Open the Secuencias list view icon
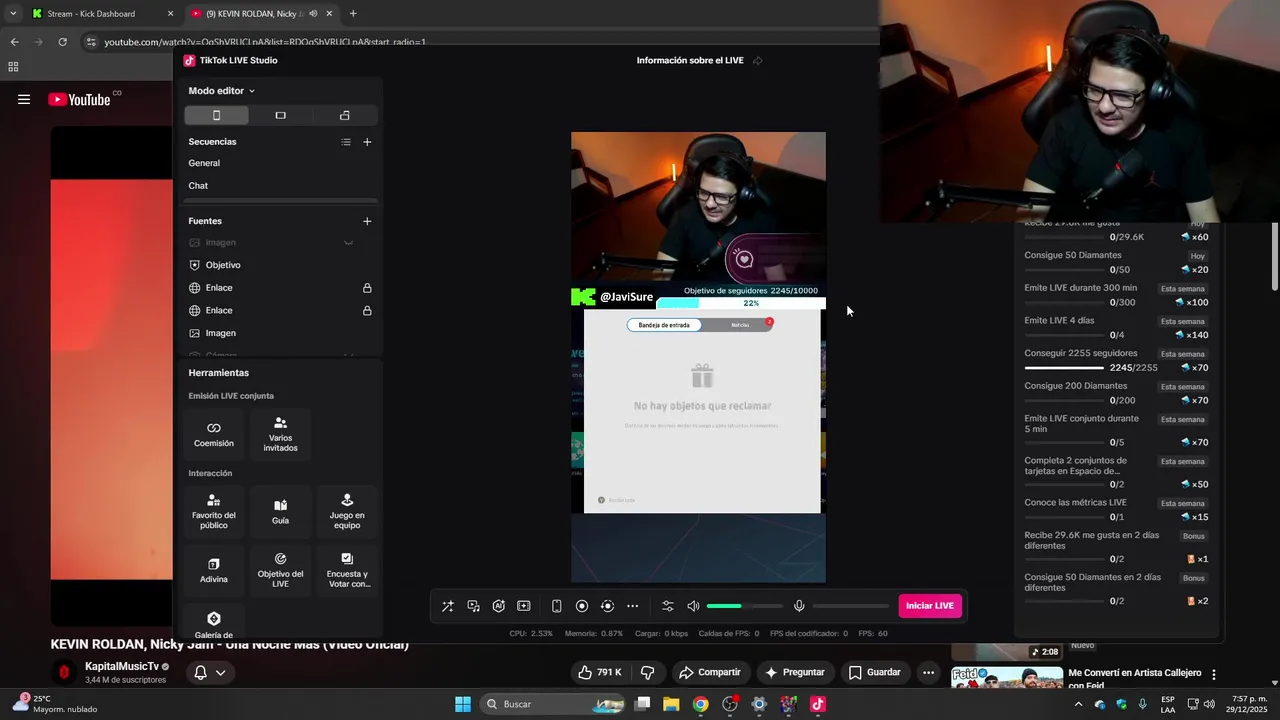This screenshot has height=720, width=1280. (346, 142)
